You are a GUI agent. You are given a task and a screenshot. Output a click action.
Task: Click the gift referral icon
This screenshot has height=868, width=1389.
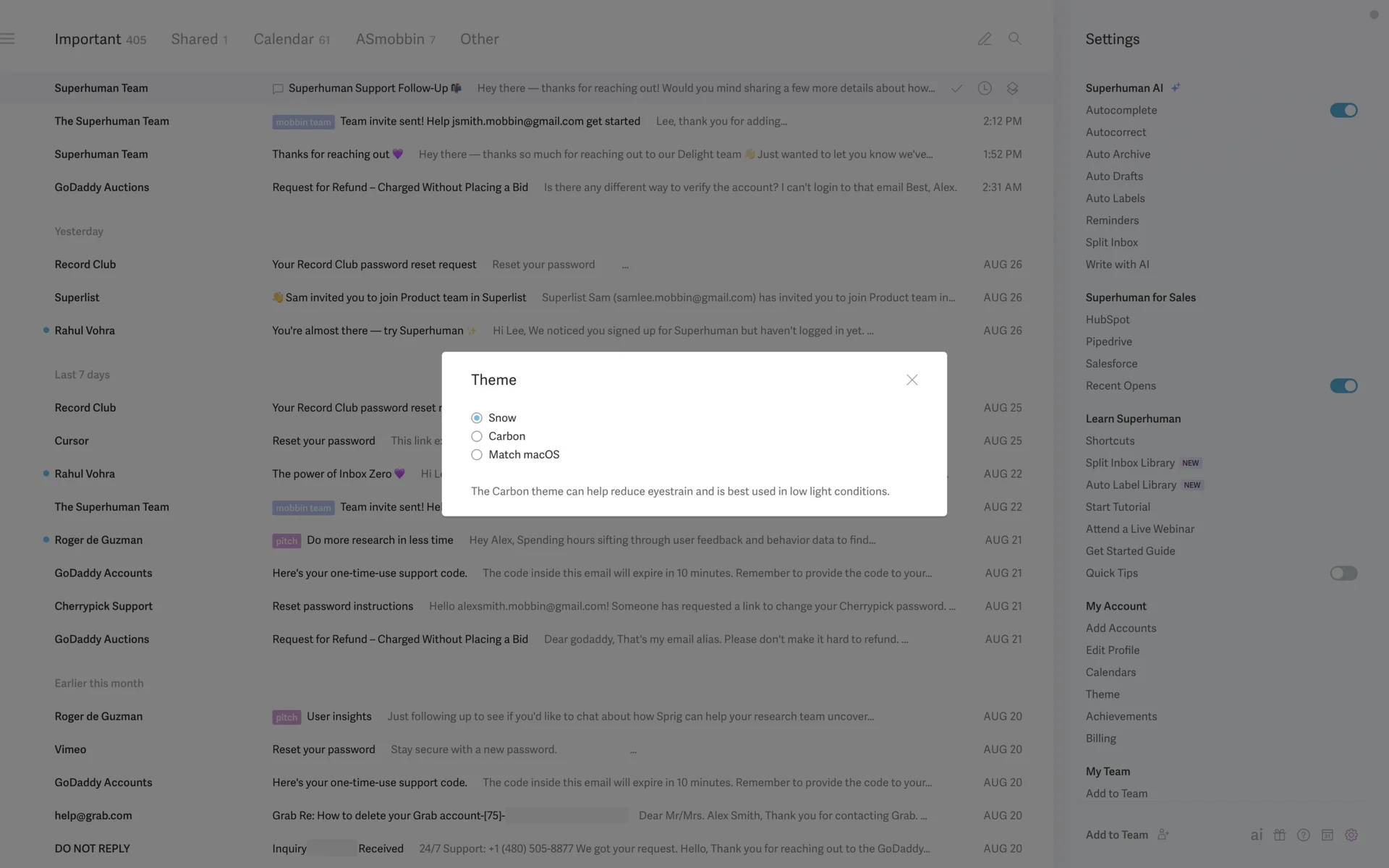pyautogui.click(x=1280, y=835)
